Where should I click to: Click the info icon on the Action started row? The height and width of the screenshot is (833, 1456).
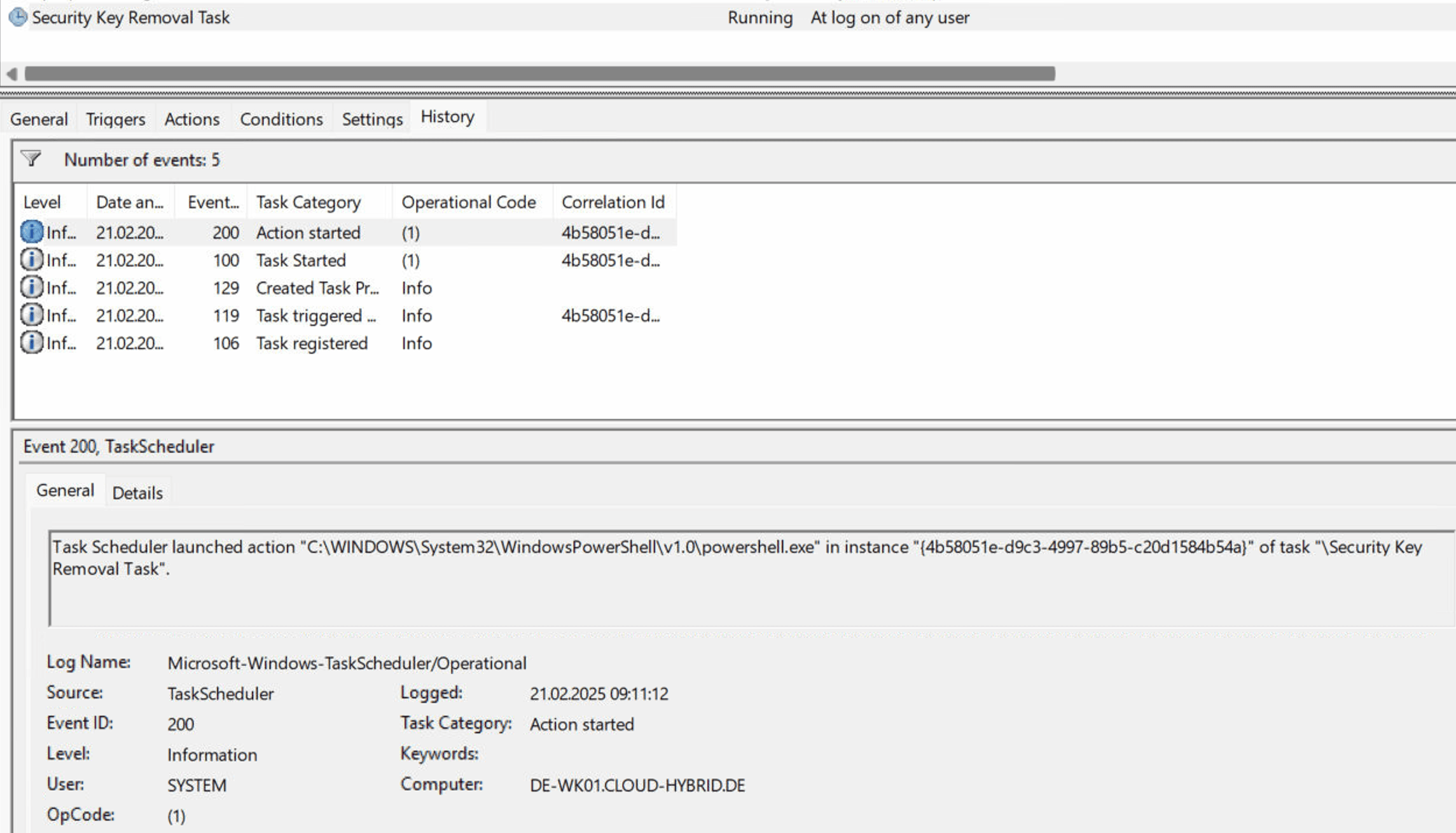point(32,232)
